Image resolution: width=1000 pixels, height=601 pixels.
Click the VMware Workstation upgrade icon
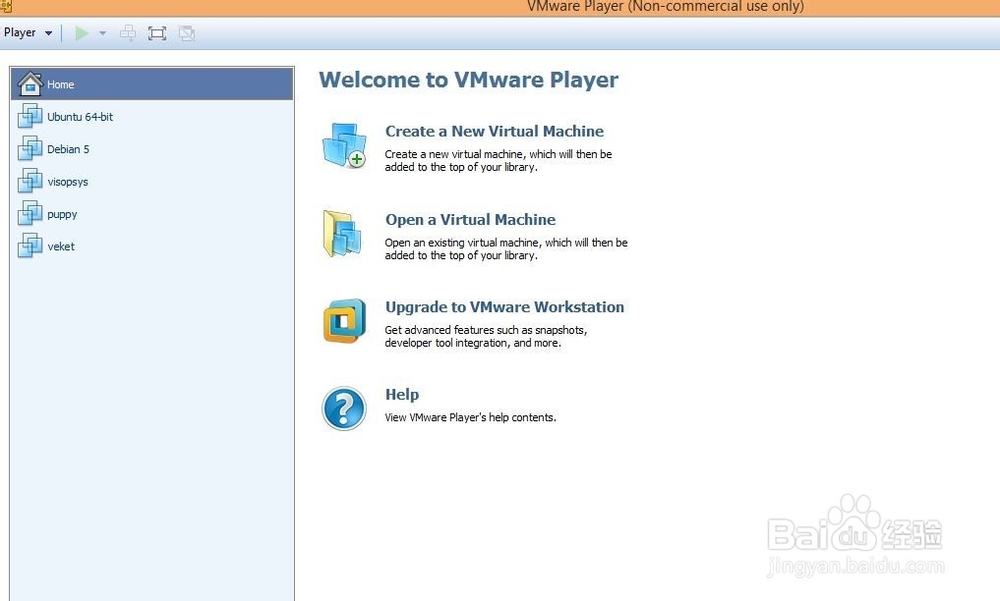[x=344, y=321]
